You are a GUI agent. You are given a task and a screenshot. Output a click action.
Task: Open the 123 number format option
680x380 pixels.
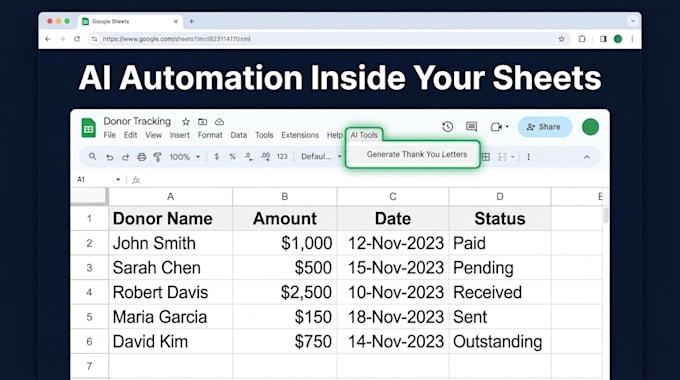coord(282,157)
